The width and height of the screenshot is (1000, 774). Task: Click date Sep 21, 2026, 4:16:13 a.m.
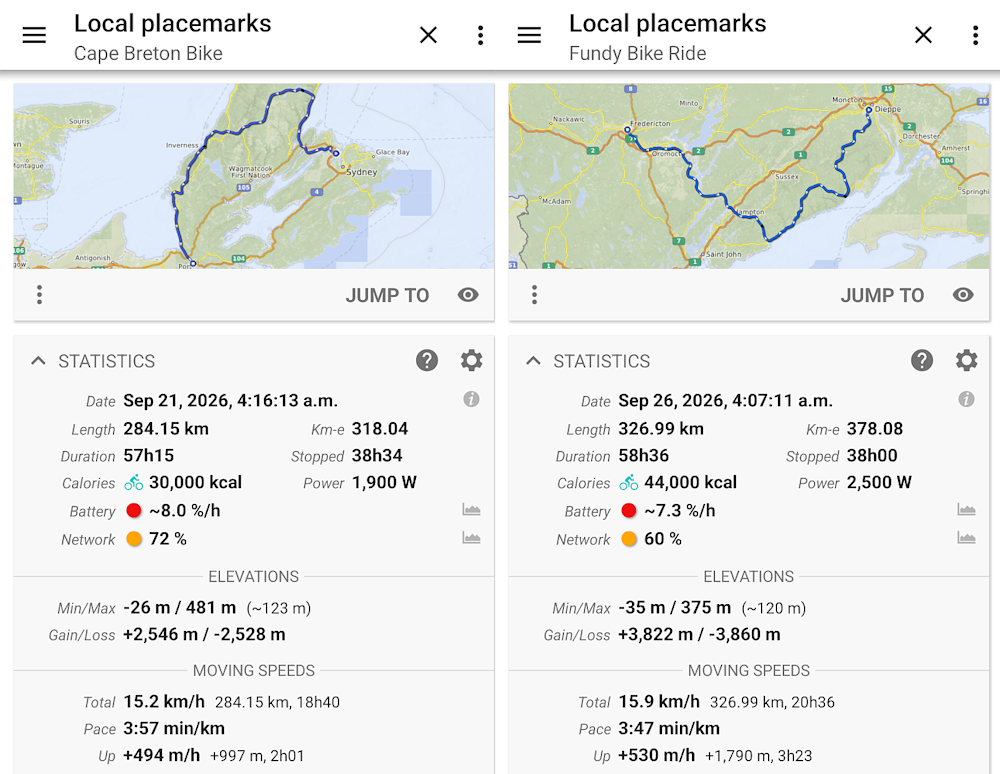[x=230, y=400]
